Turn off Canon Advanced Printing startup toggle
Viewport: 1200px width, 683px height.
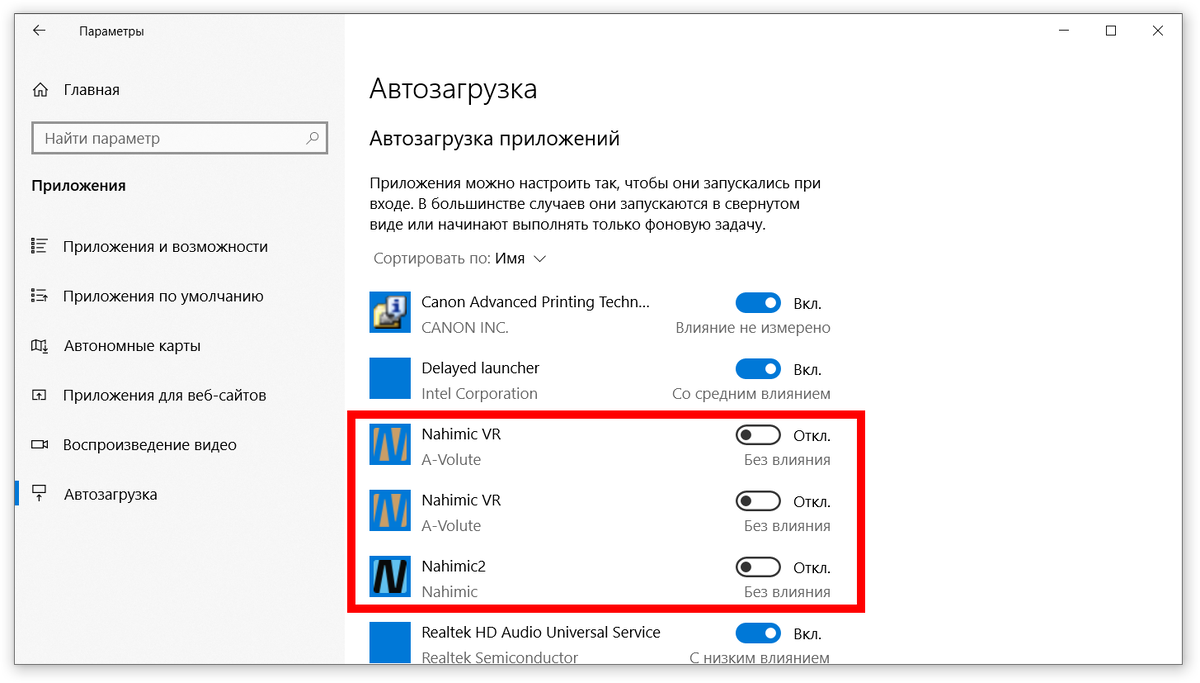point(758,303)
